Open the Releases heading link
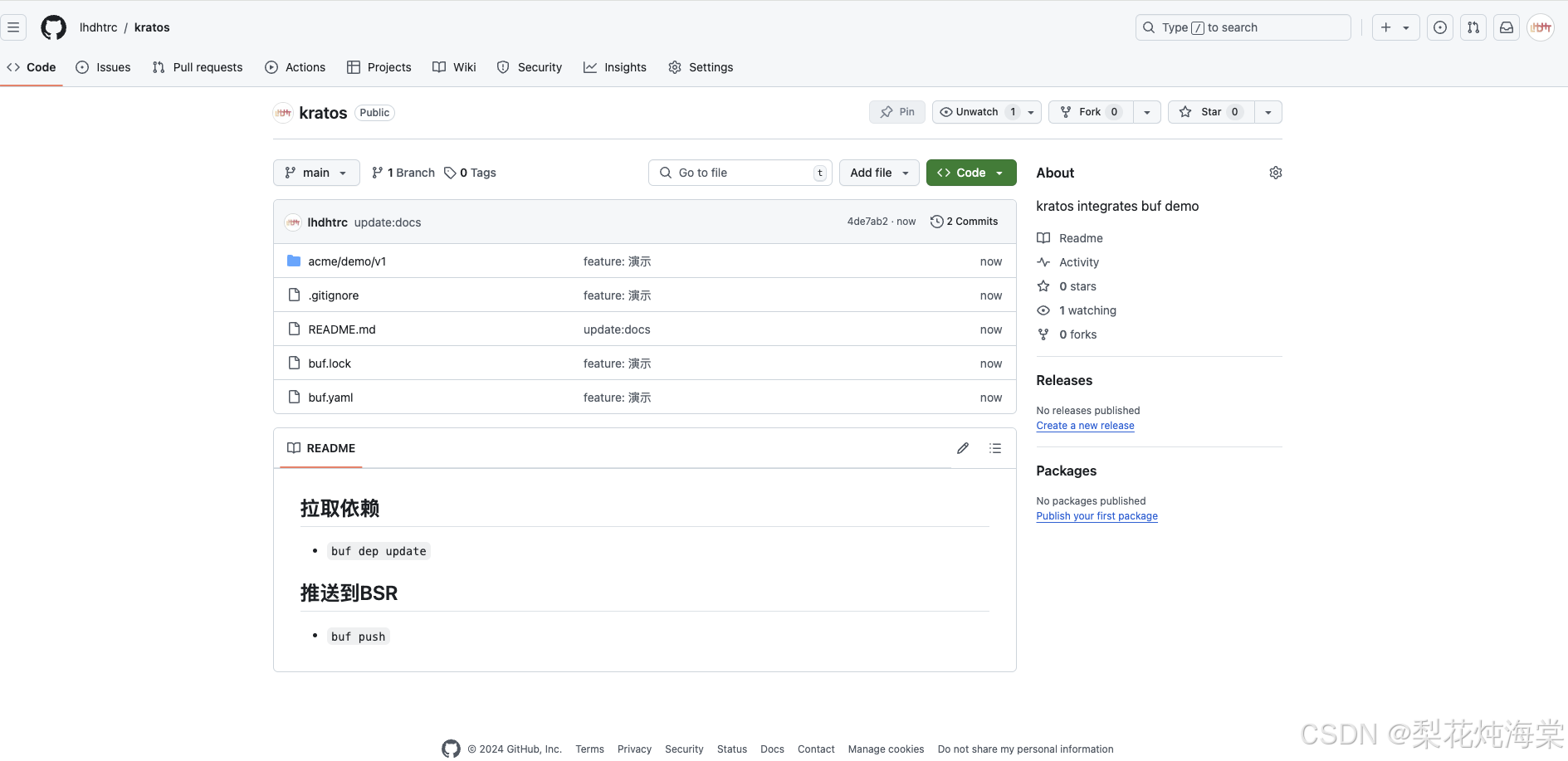Image resolution: width=1568 pixels, height=761 pixels. tap(1064, 380)
